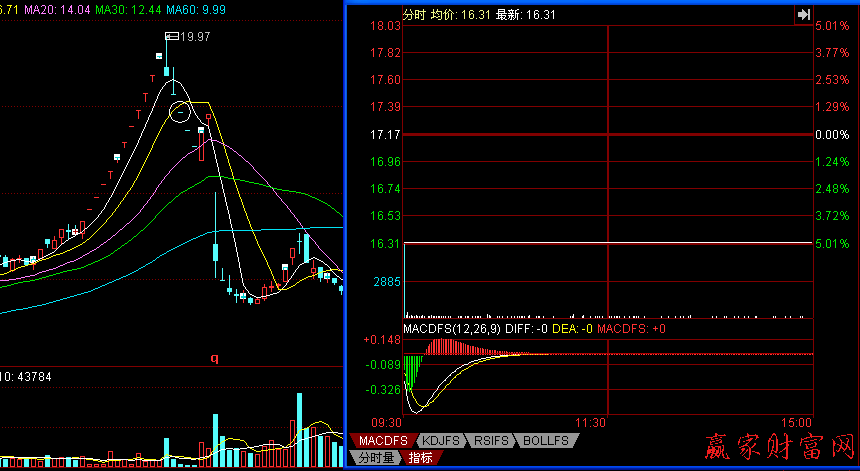Select the RSIFS indicator tab
This screenshot has width=860, height=471.
[492, 441]
